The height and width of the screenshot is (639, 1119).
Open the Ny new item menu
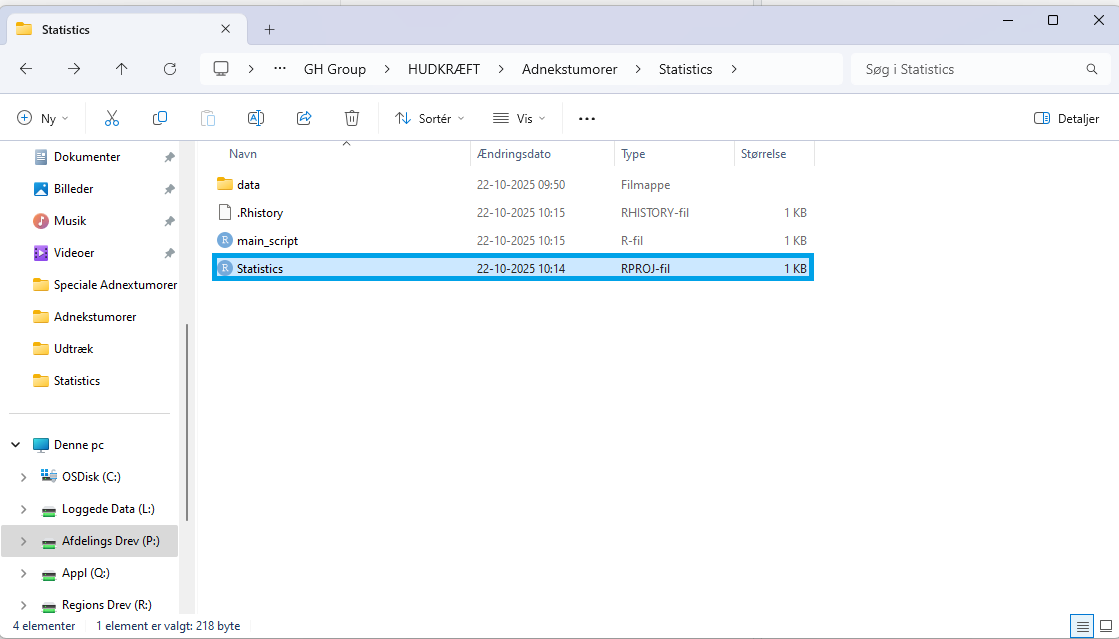tap(43, 118)
